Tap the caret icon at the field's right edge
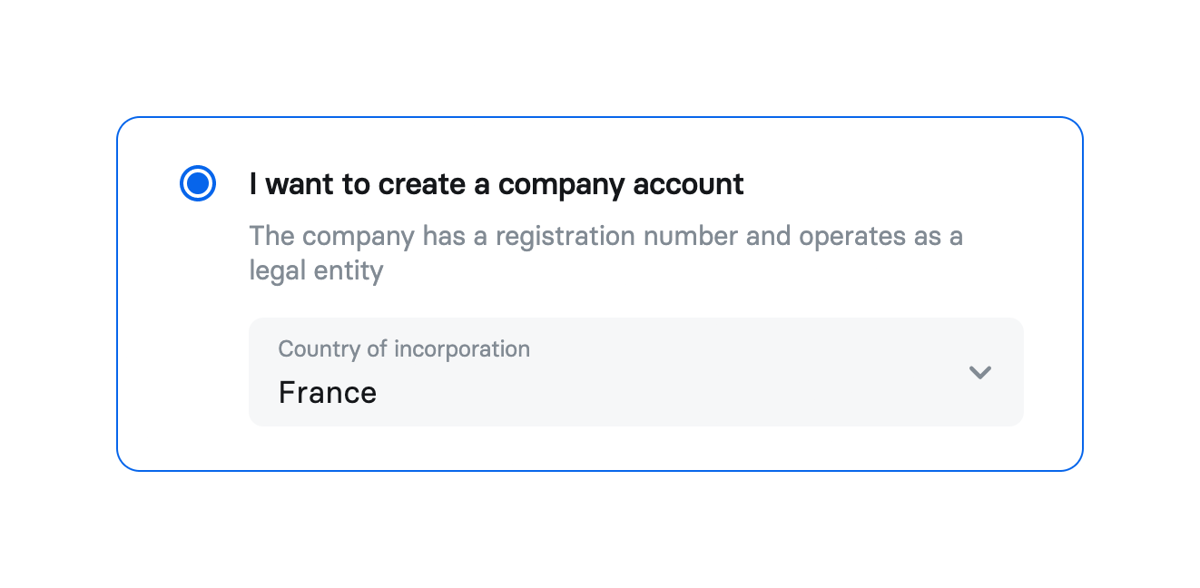This screenshot has height=588, width=1200. [x=981, y=372]
